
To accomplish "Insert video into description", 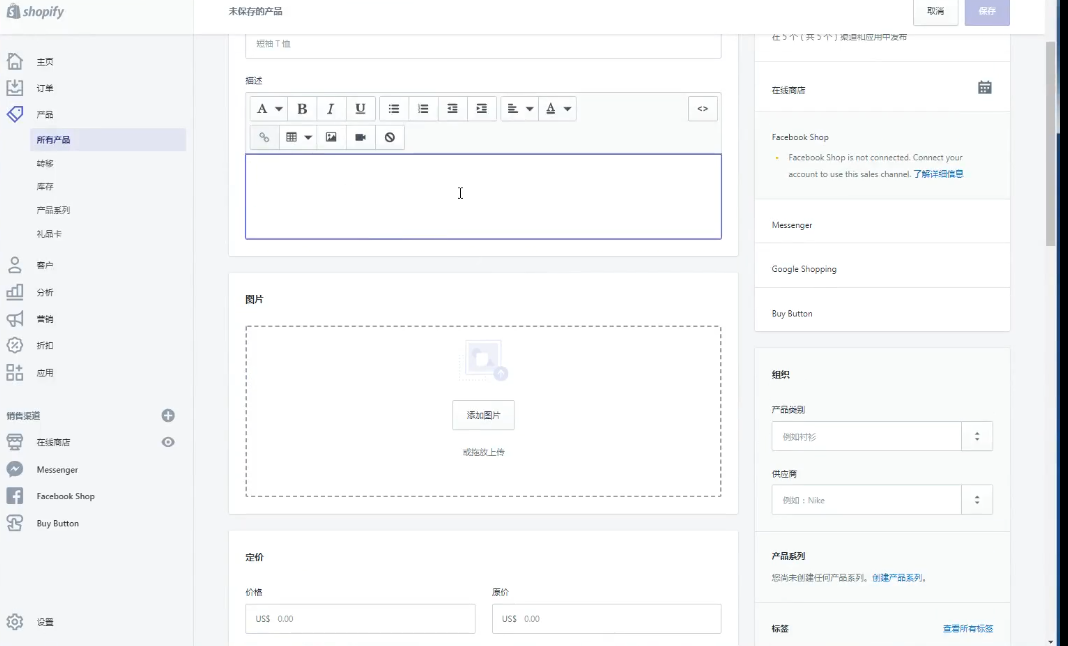I will (360, 137).
